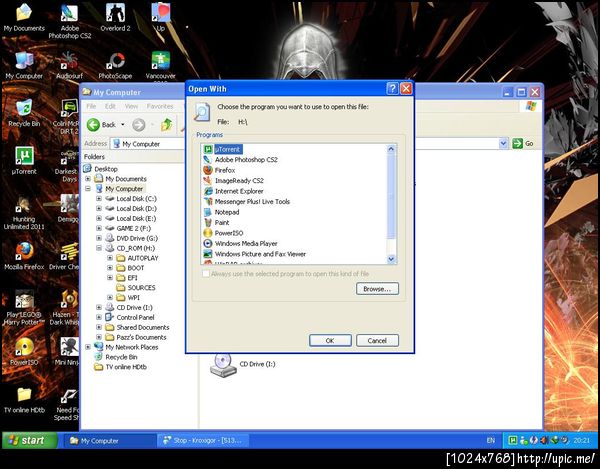
Task: Click the Browse... button
Action: [x=377, y=289]
